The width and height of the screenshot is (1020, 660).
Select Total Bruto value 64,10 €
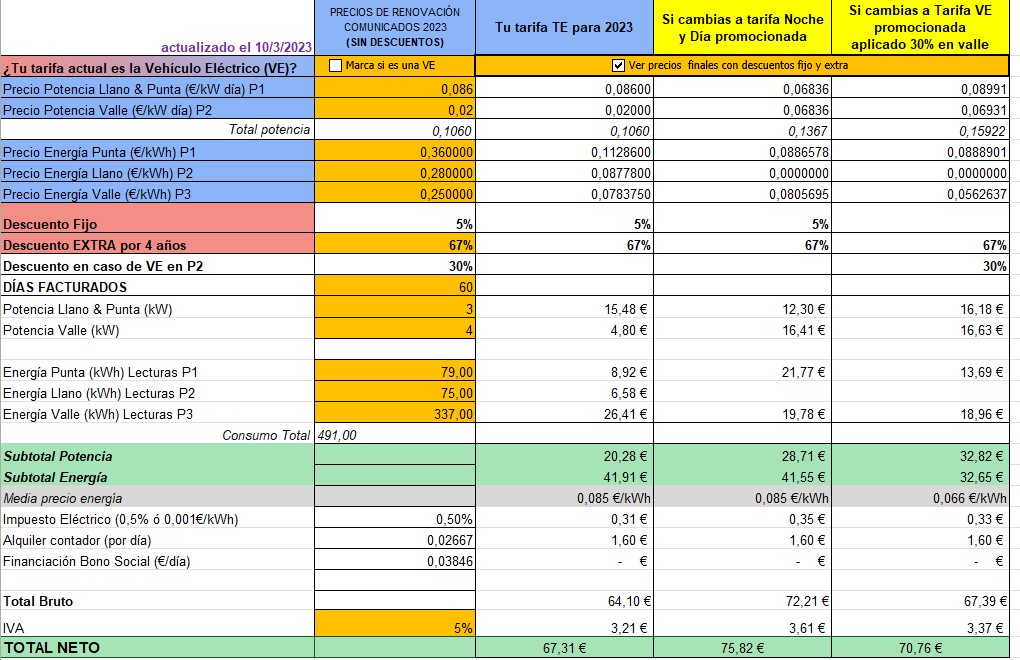tap(628, 601)
